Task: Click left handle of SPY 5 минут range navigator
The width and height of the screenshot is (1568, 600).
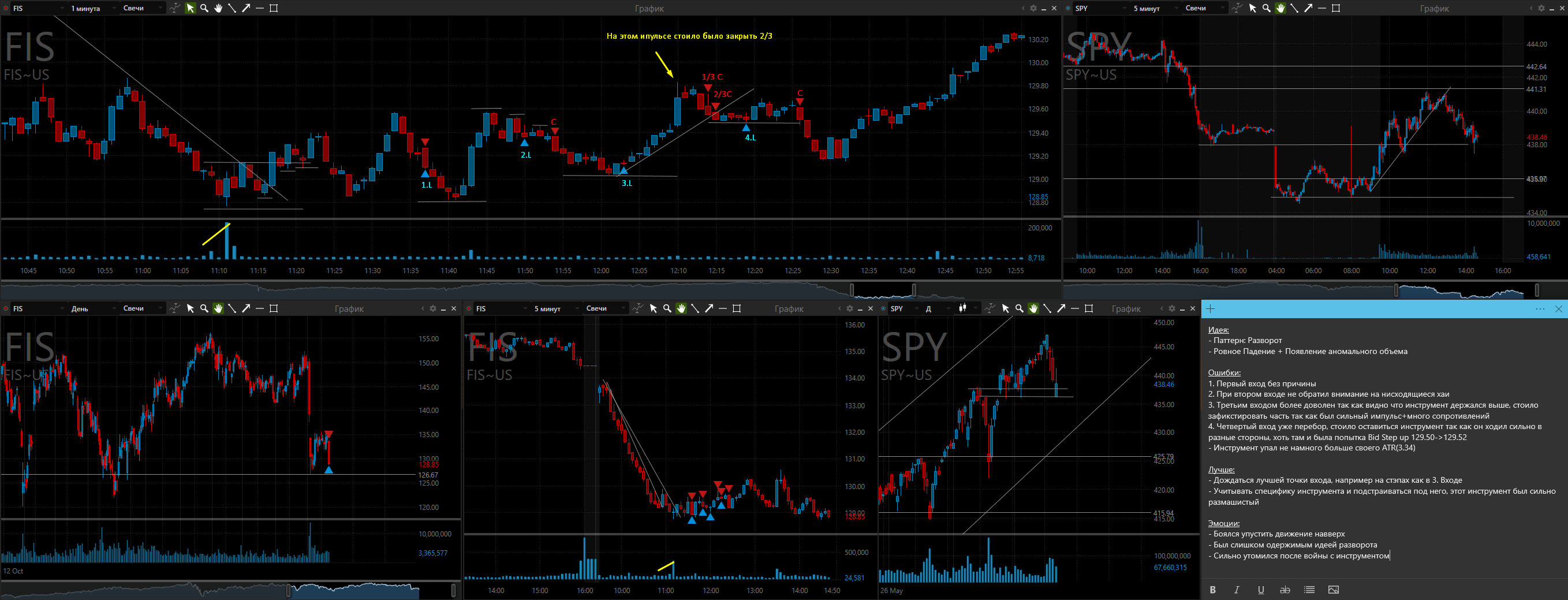Action: coord(1397,289)
